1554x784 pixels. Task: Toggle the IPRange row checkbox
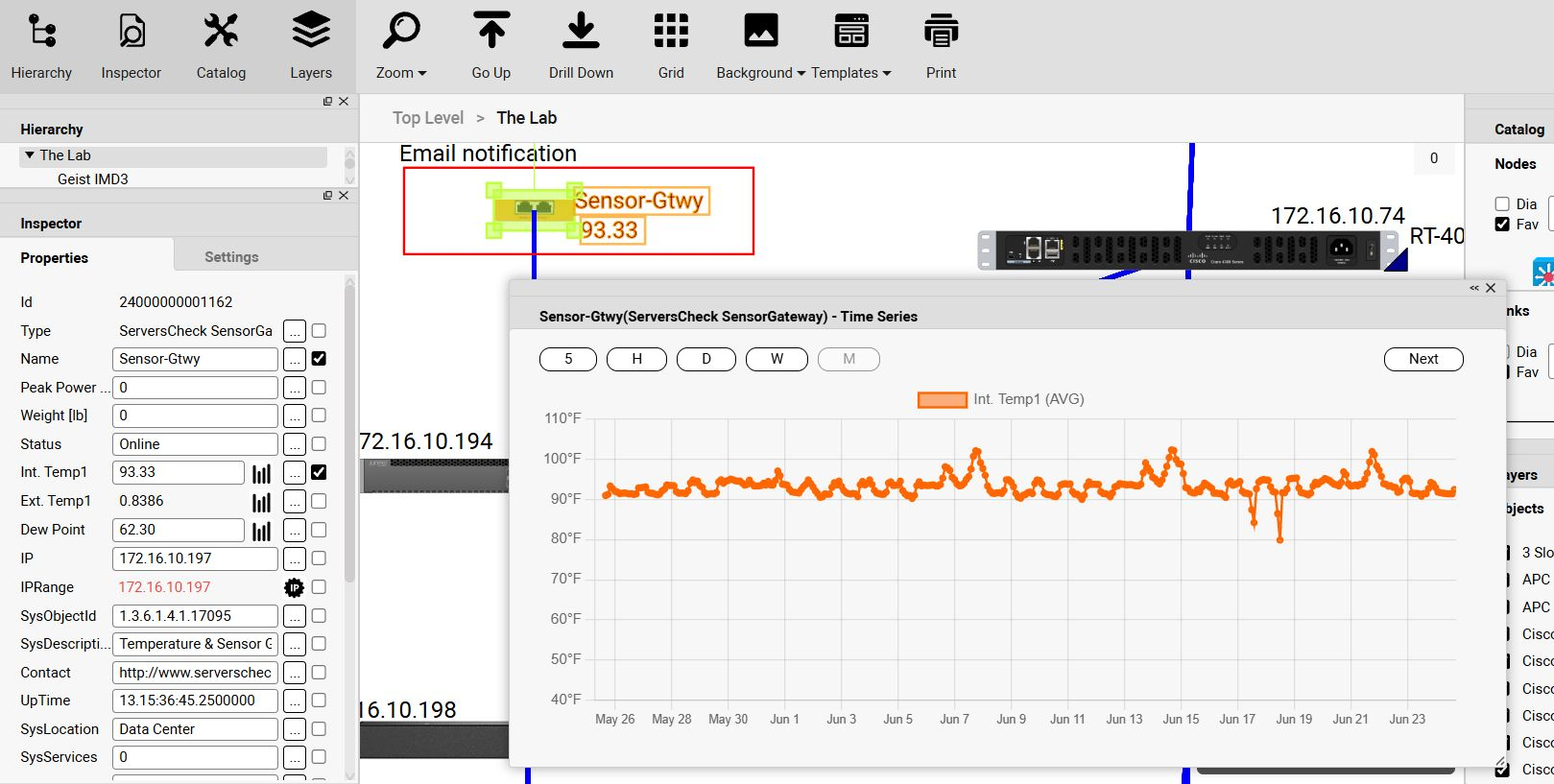pos(319,586)
